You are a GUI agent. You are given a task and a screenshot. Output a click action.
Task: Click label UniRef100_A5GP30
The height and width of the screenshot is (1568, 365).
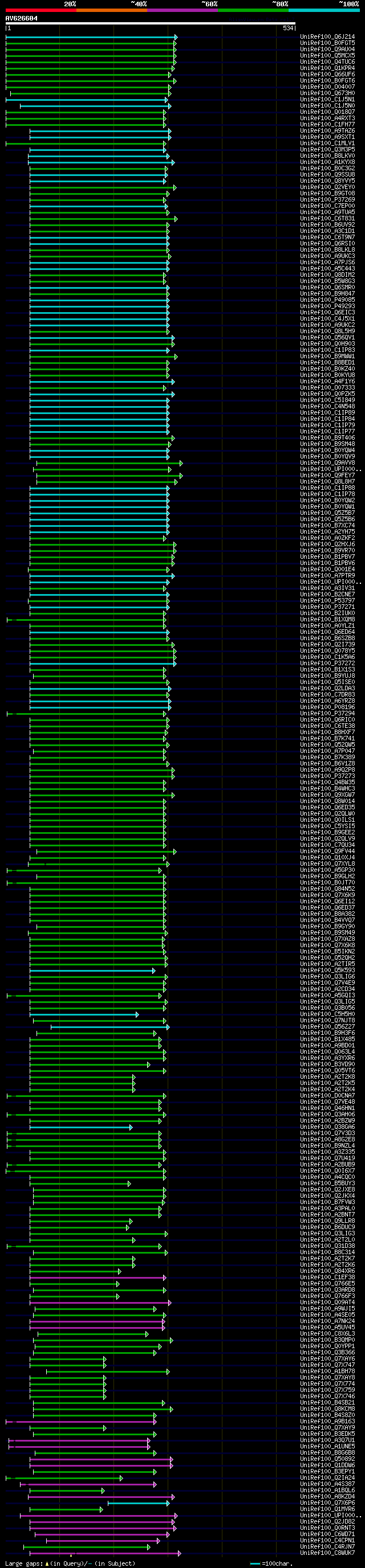[x=327, y=870]
